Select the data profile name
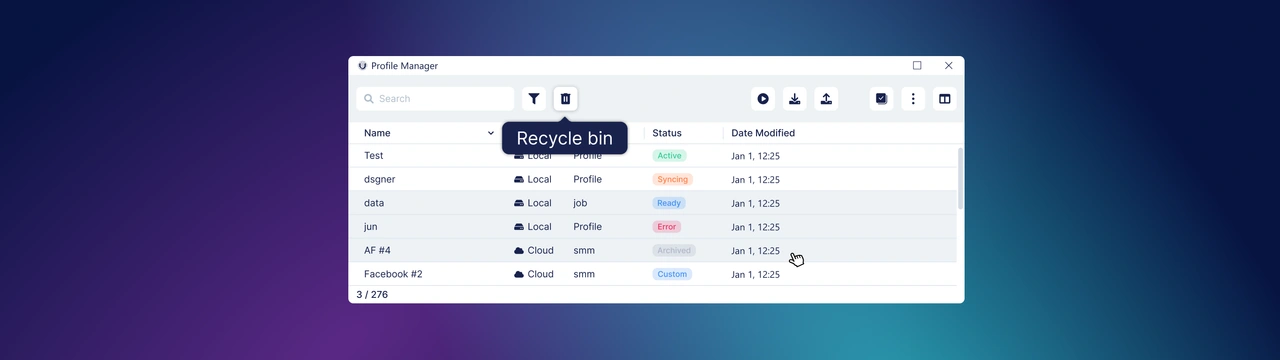The height and width of the screenshot is (360, 1280). pyautogui.click(x=374, y=203)
